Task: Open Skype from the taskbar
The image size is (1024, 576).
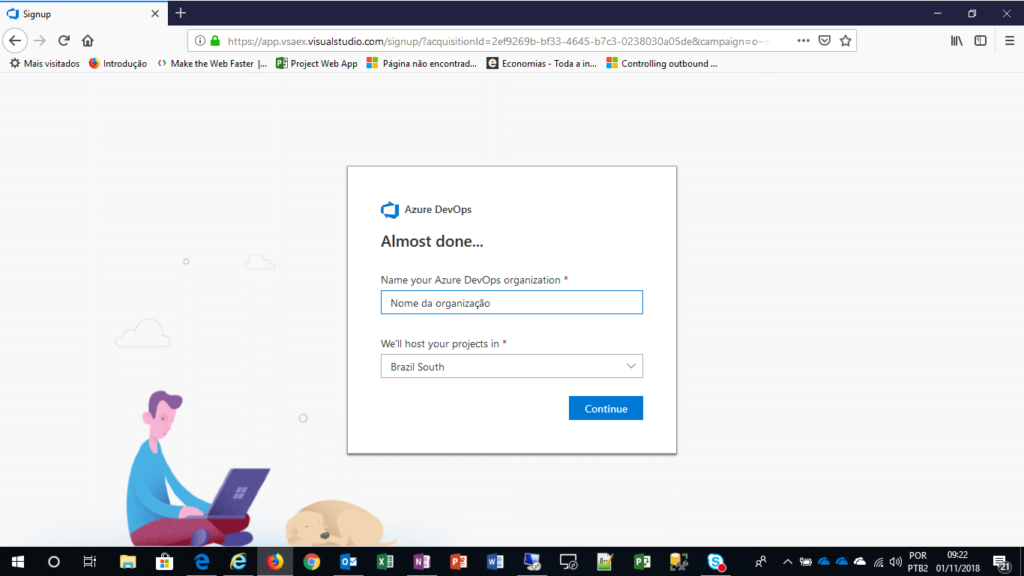Action: pyautogui.click(x=716, y=562)
